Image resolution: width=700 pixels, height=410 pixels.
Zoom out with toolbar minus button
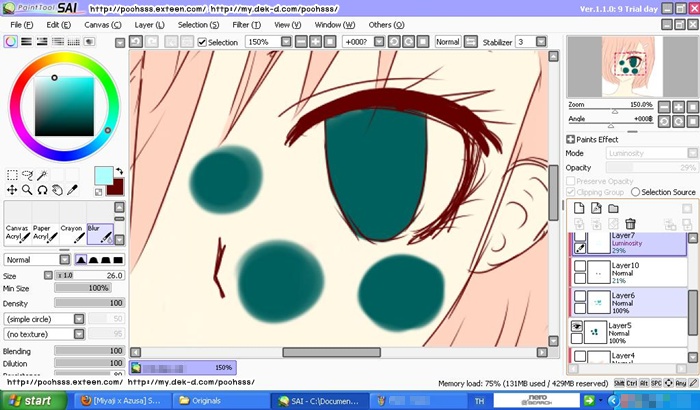click(x=301, y=42)
